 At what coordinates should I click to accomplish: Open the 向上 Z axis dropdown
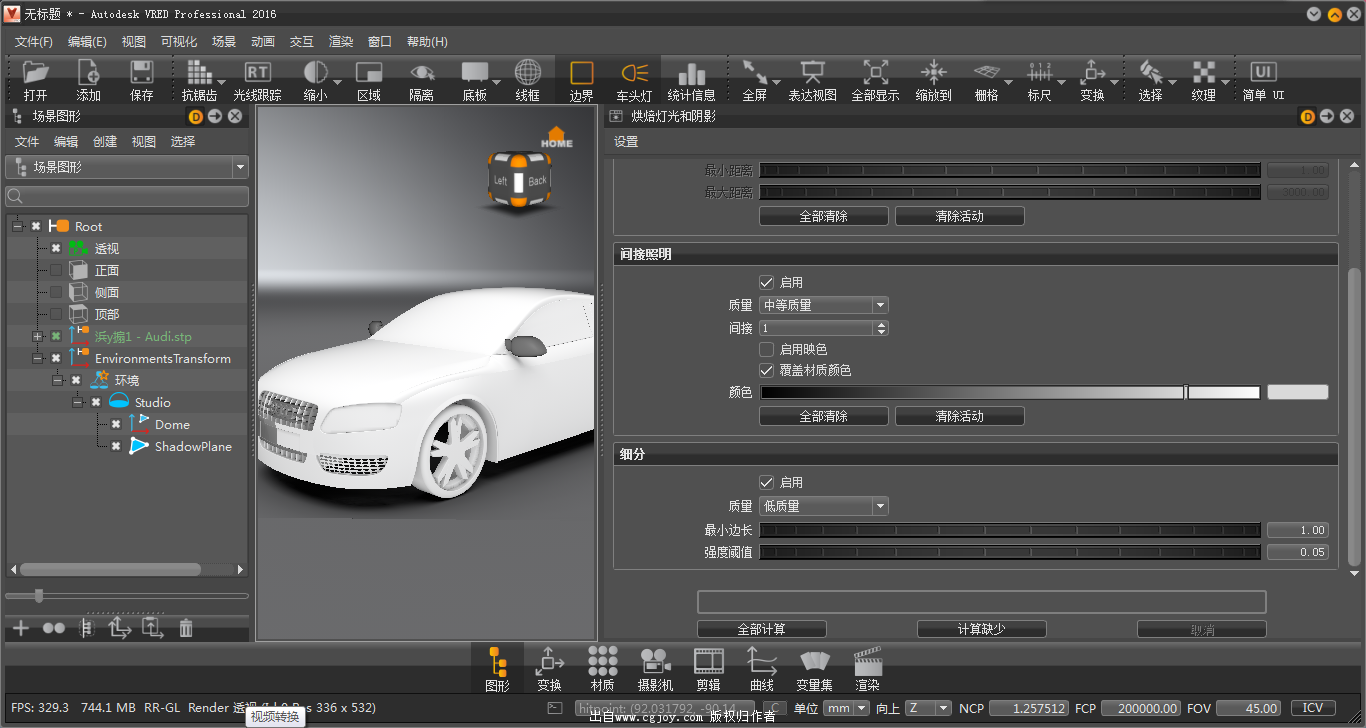[928, 708]
